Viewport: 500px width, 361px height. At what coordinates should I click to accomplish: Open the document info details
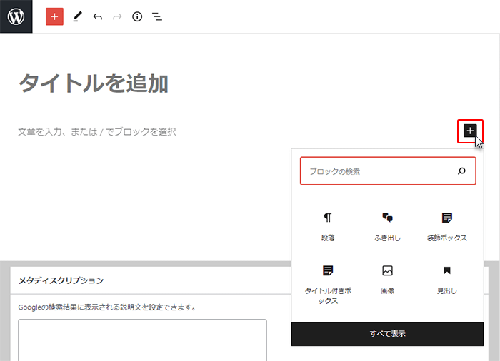(137, 16)
